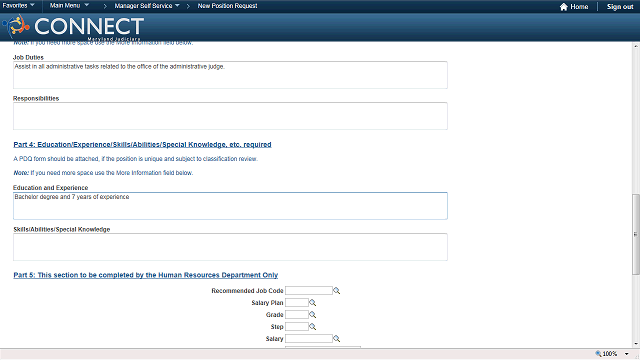Open zoom level dropdown arrow
Screen dimensions: 640x360
627,354
